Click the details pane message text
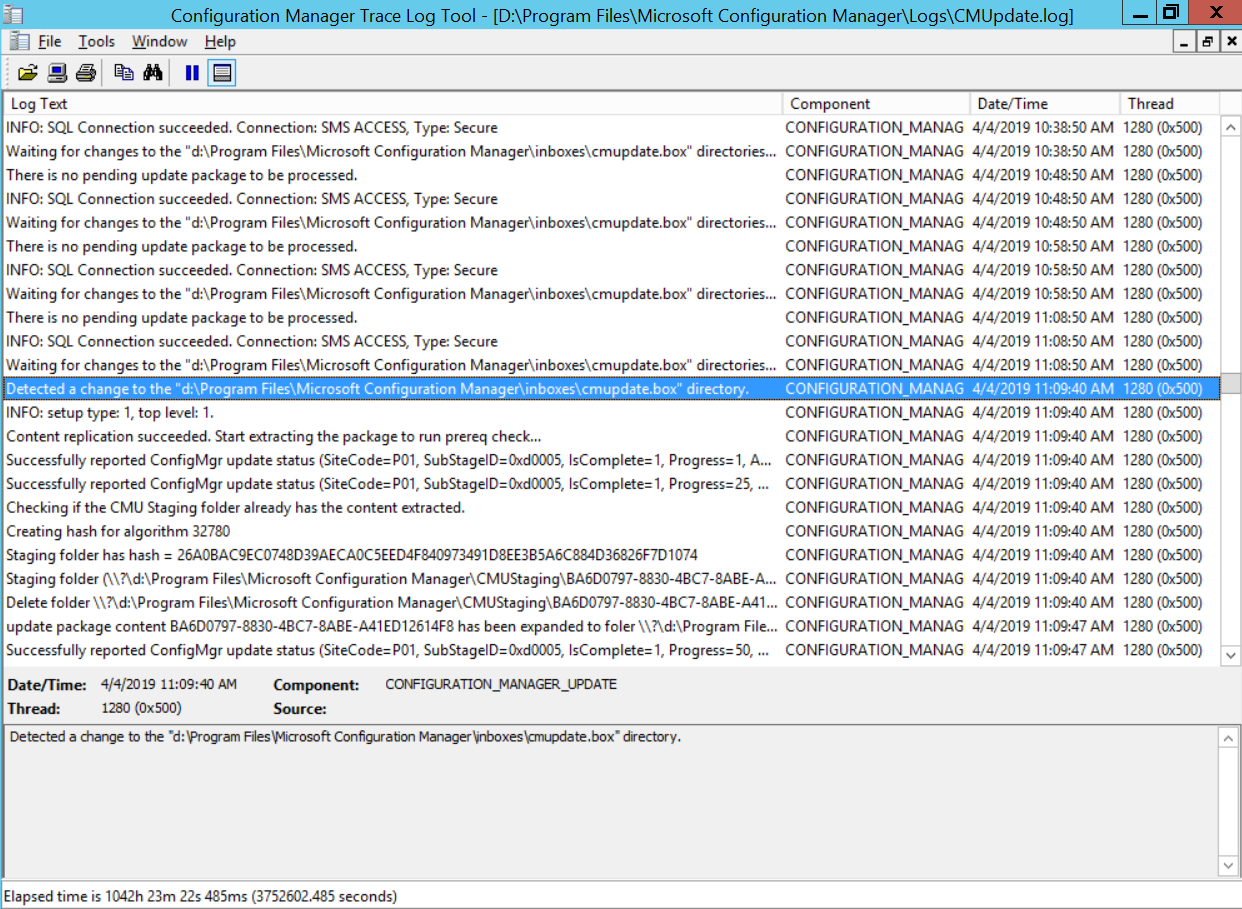Screen dimensions: 1242x909 point(345,737)
